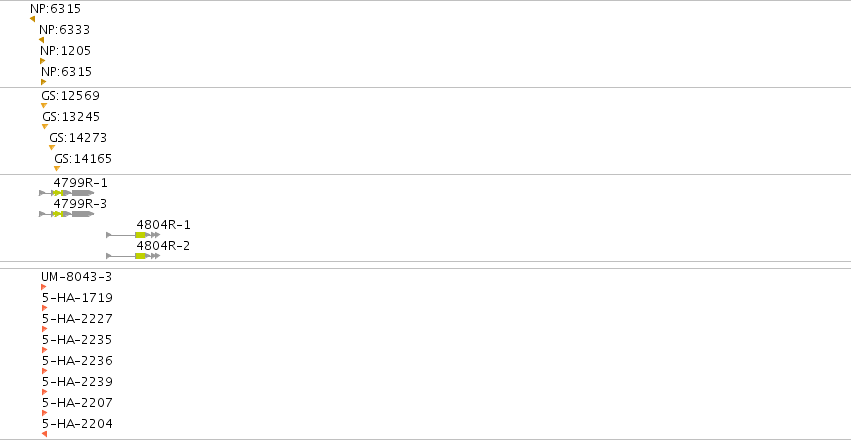851x440 pixels.
Task: Click the 5-HA-2239 marker arrow
Action: click(x=45, y=392)
